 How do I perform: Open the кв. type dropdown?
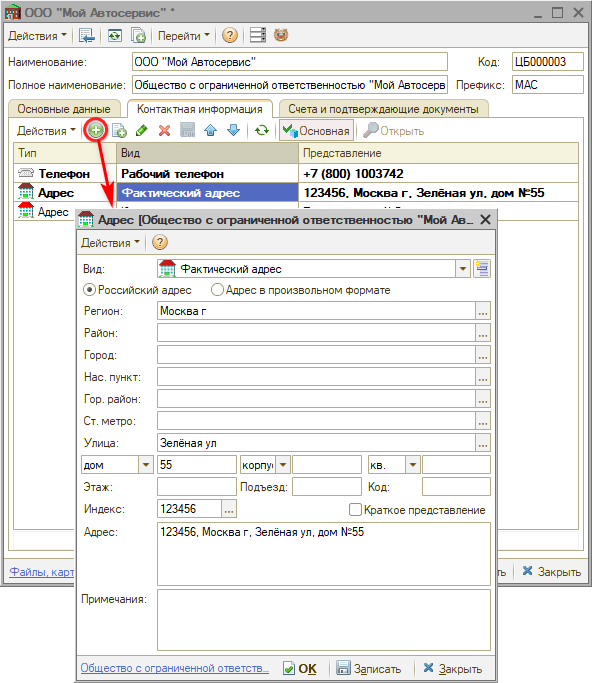click(413, 465)
